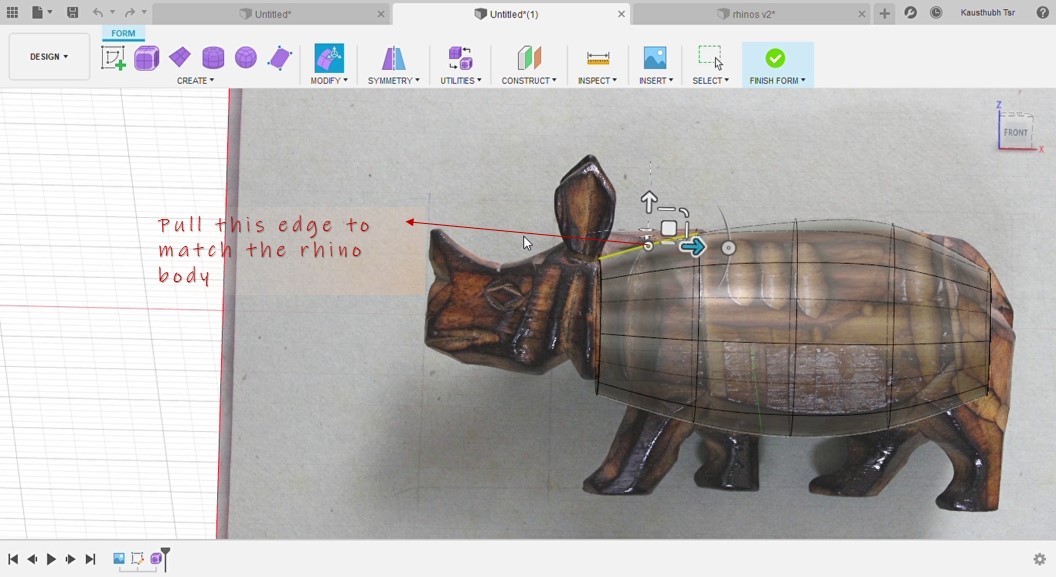Close the Untitled*(1) tab
Viewport: 1056px width, 577px height.
tap(621, 14)
